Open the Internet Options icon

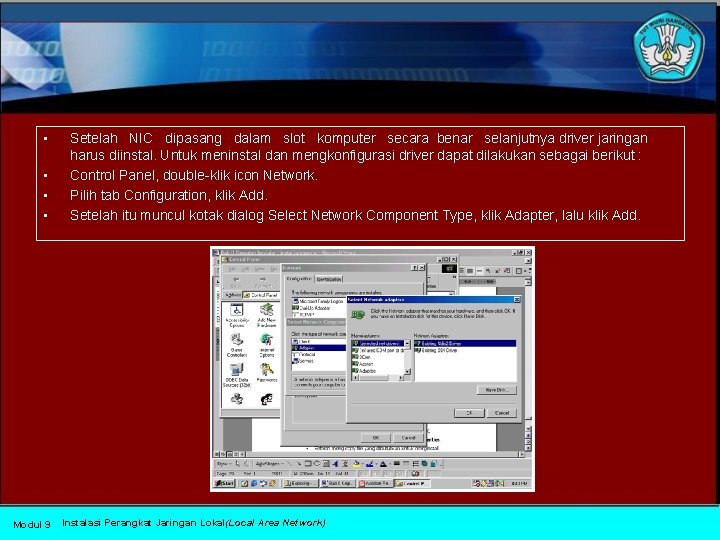pos(267,345)
